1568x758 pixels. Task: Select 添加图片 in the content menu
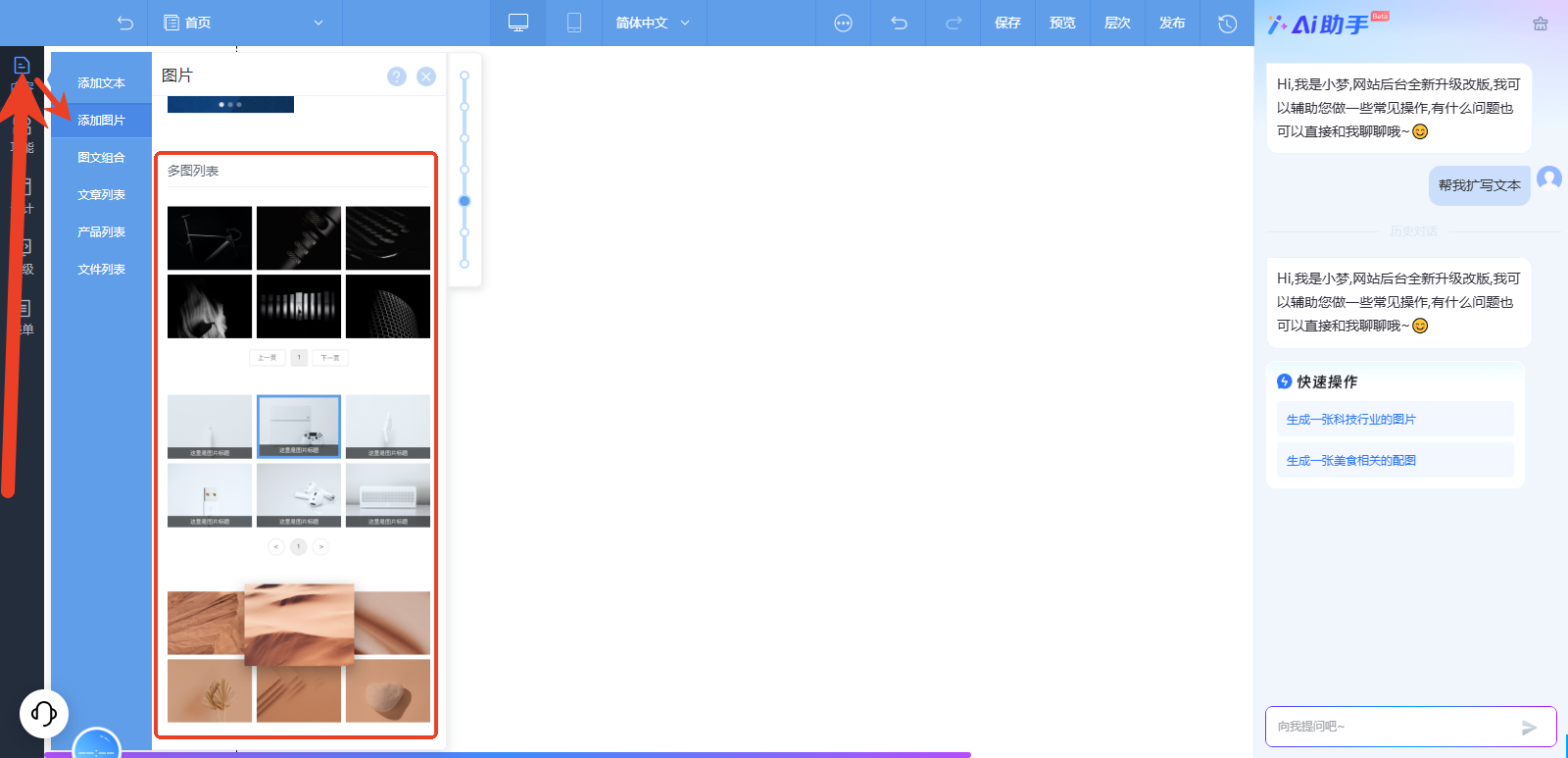(102, 121)
